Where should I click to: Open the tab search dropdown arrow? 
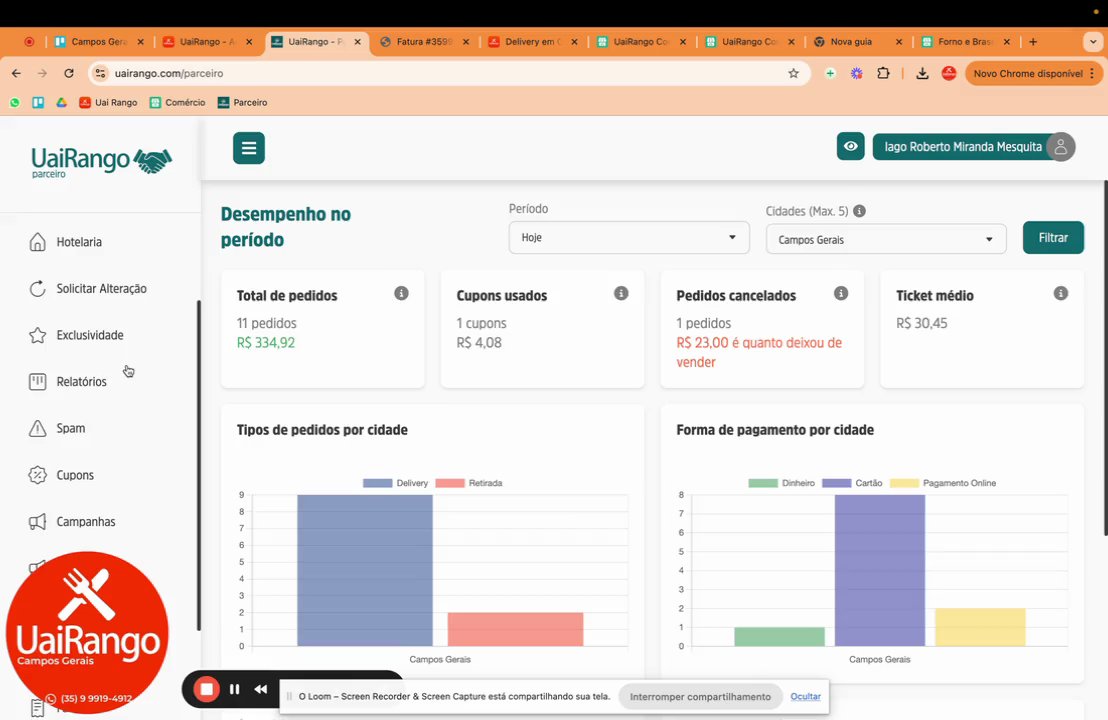tap(1092, 42)
